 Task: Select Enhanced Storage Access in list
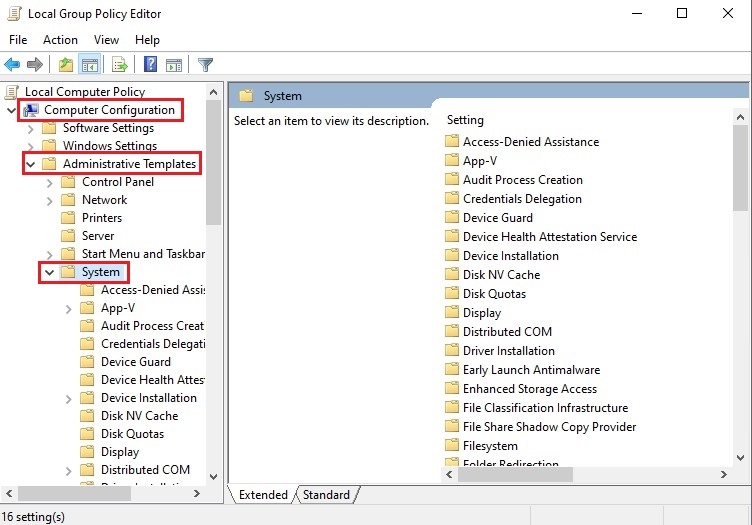[530, 389]
